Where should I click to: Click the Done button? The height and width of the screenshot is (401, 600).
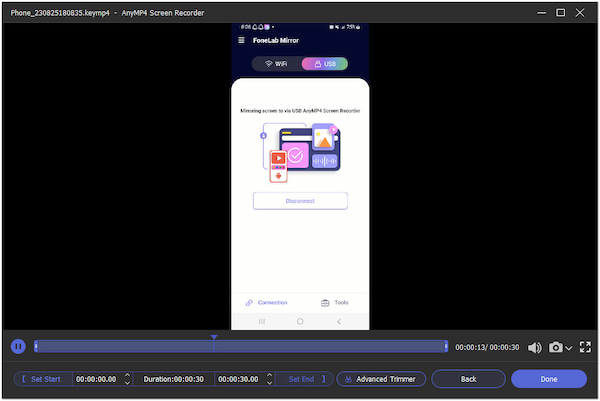549,379
